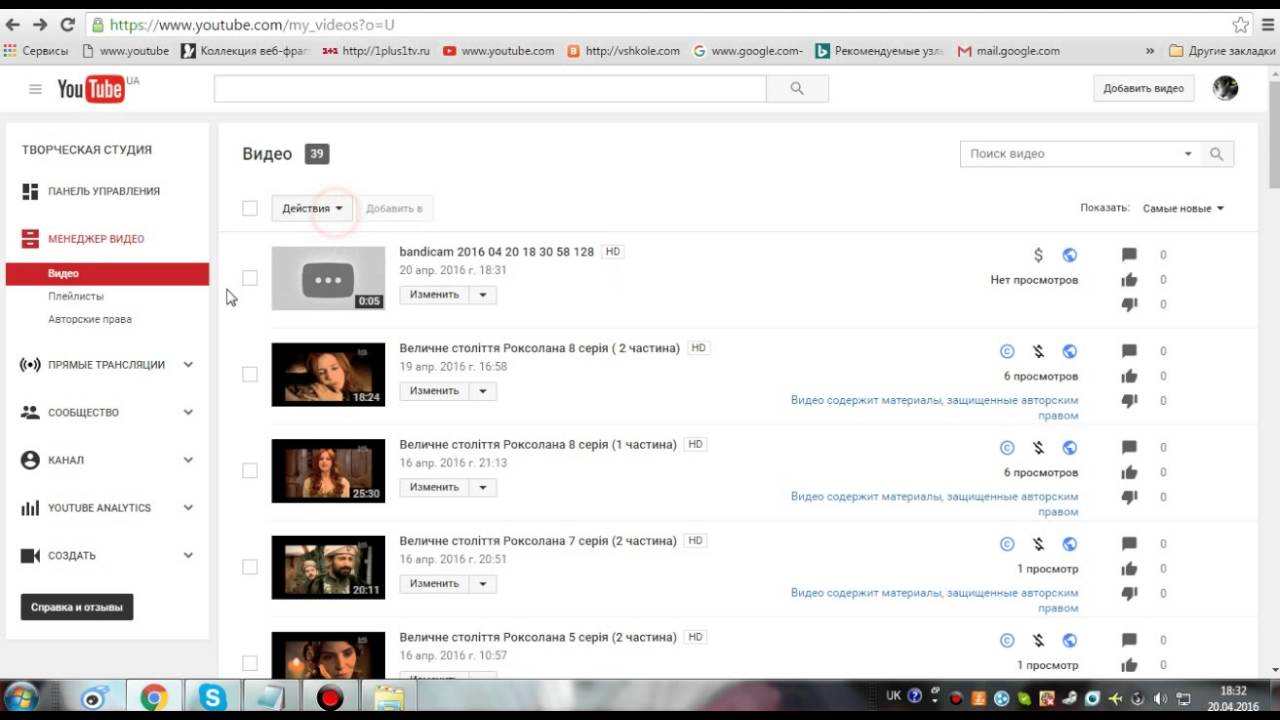This screenshot has height=720, width=1280.
Task: Click the likes thumbs-up icon for bandicam video
Action: [1129, 280]
